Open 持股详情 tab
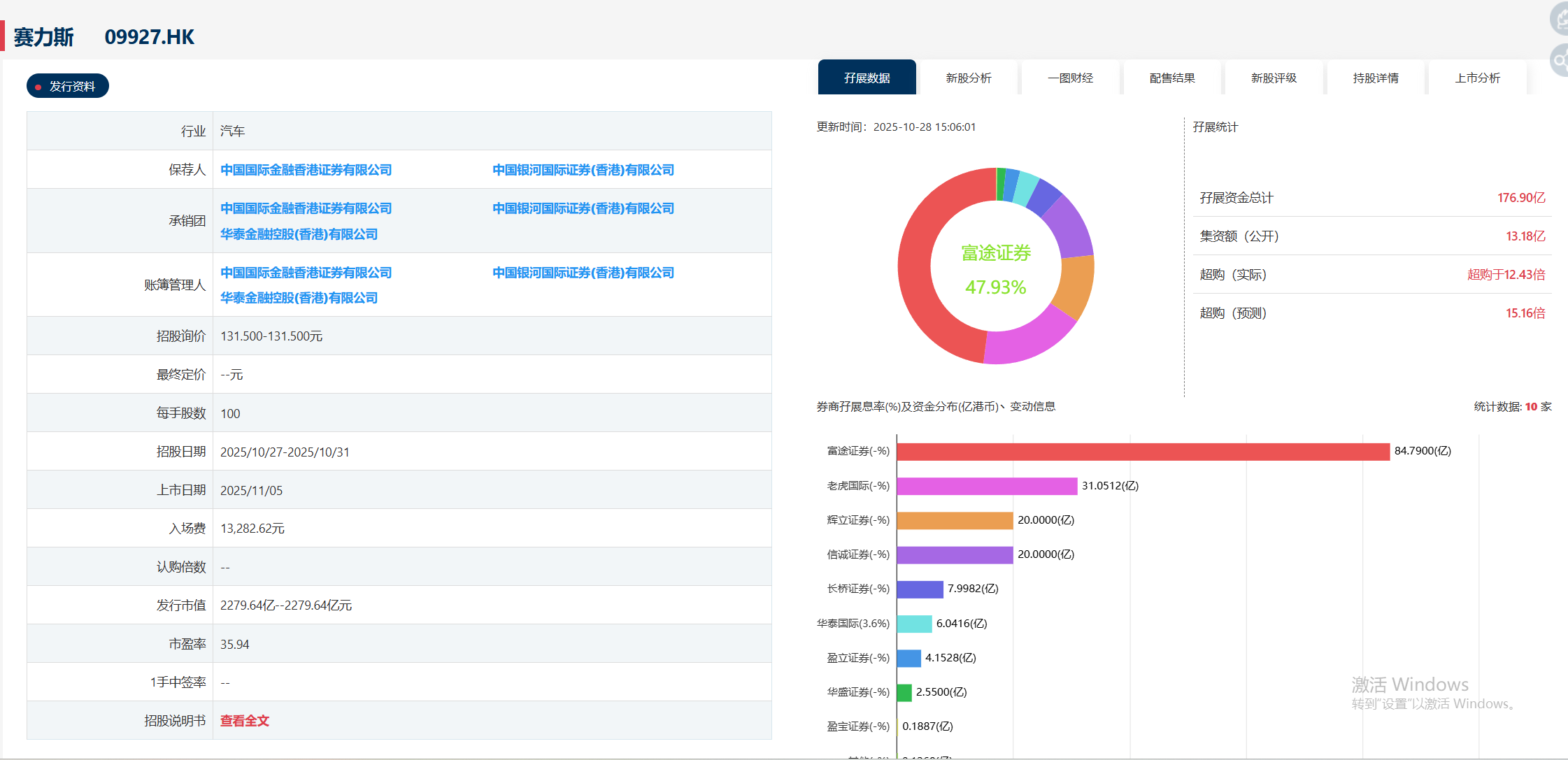 coord(1375,78)
